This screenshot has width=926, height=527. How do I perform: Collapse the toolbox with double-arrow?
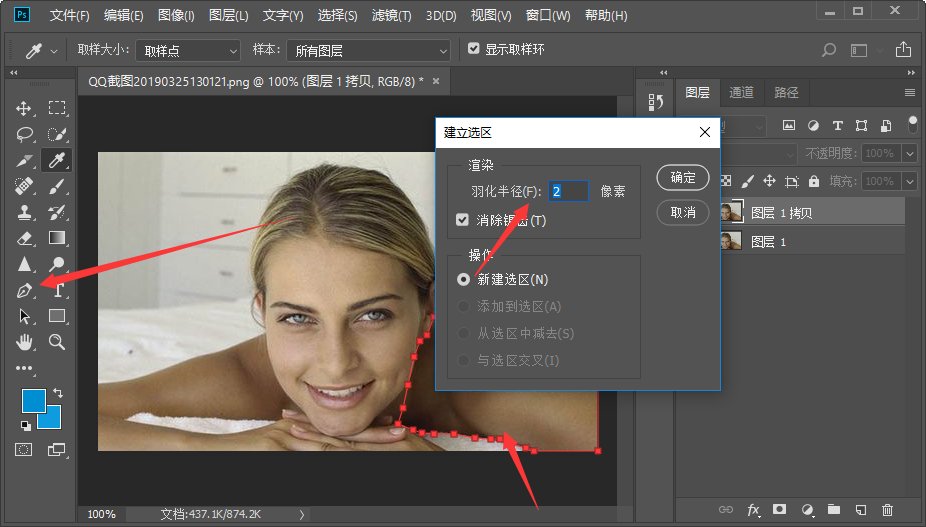pyautogui.click(x=14, y=72)
